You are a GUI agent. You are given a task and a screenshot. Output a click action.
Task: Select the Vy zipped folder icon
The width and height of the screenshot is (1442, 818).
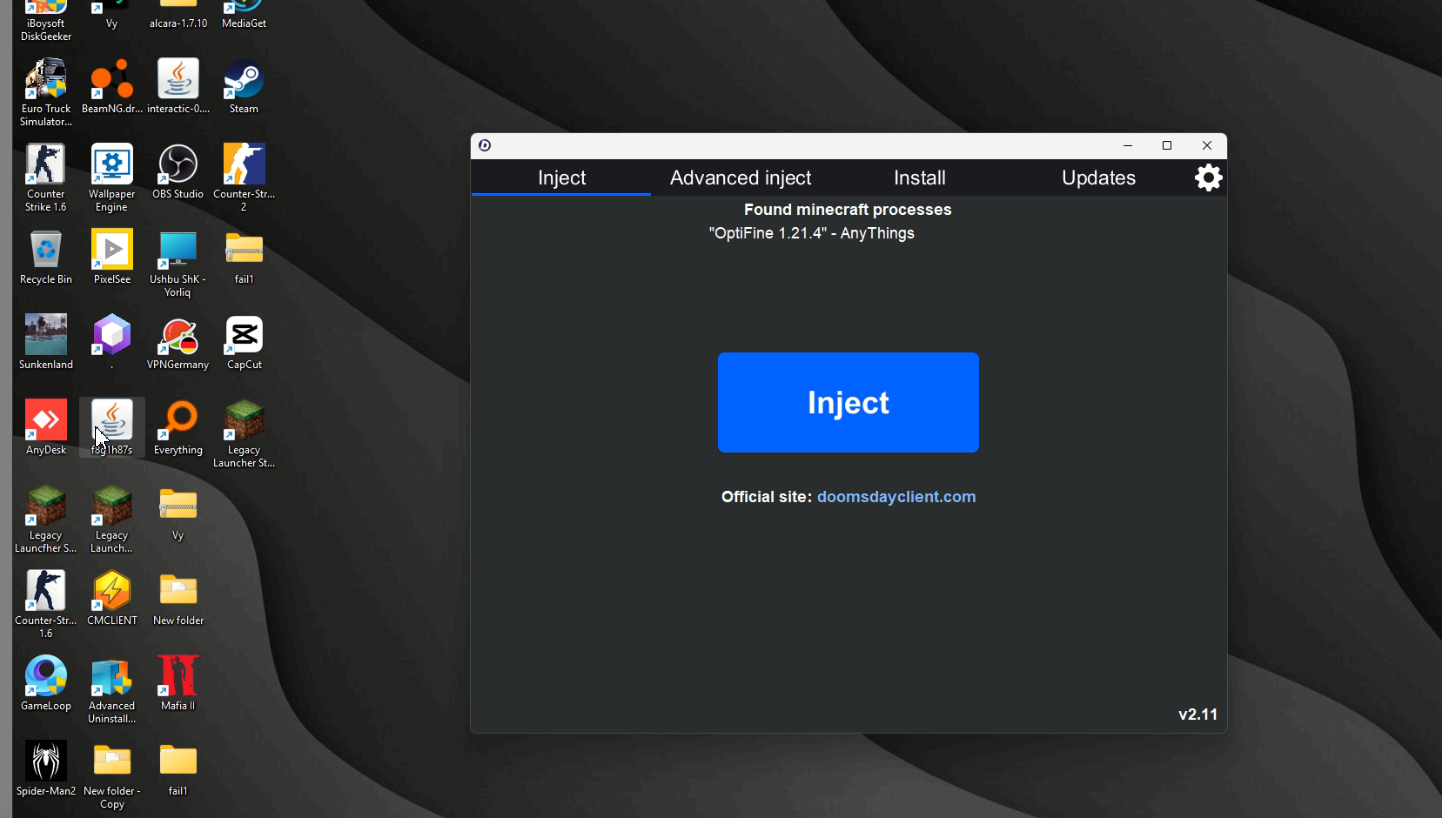pos(178,513)
